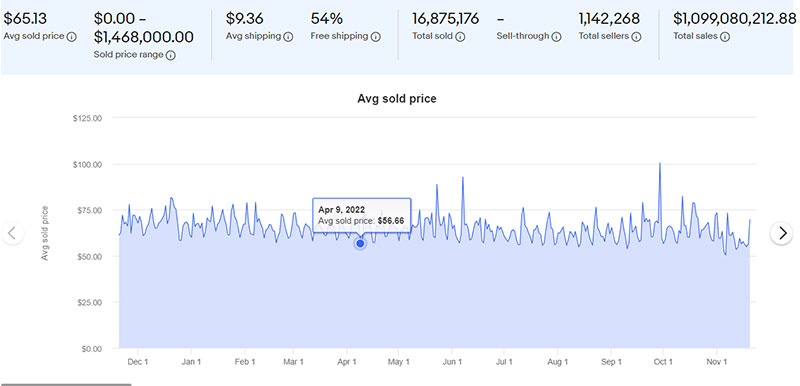Viewport: 800px width, 386px height.
Task: Click the Sep 1 x-axis label
Action: point(611,362)
